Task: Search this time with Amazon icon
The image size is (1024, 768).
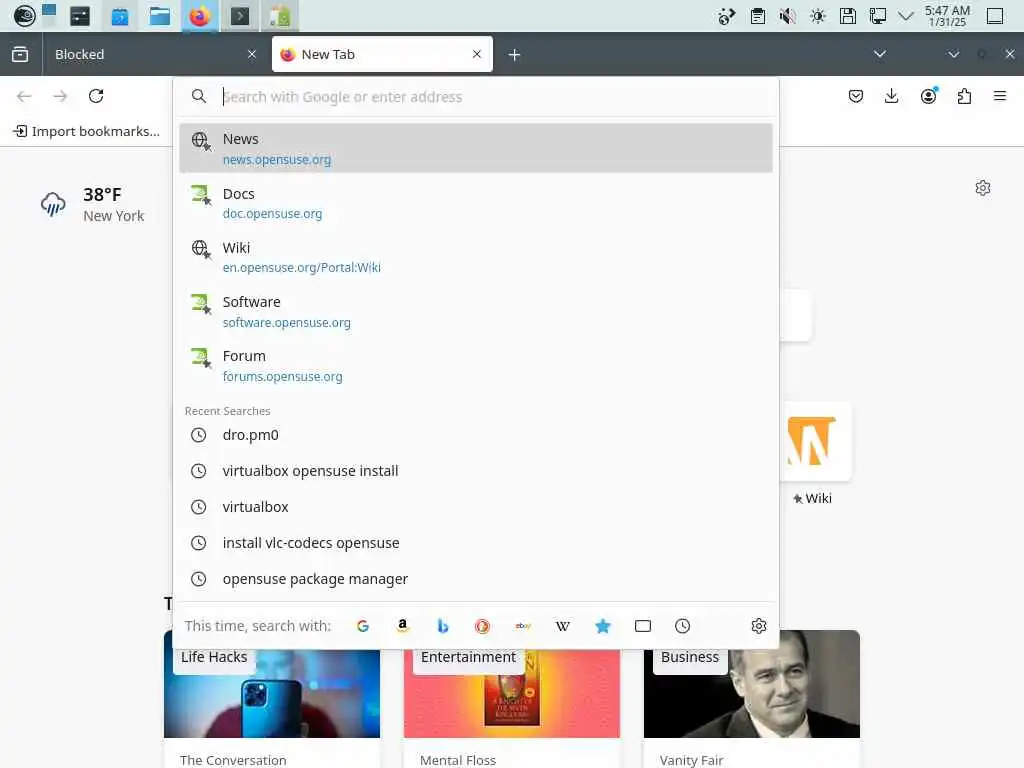Action: [x=402, y=626]
